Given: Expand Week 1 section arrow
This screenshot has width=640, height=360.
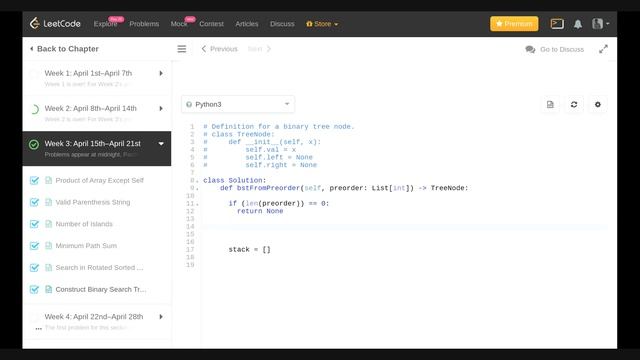Looking at the screenshot, I should point(161,73).
